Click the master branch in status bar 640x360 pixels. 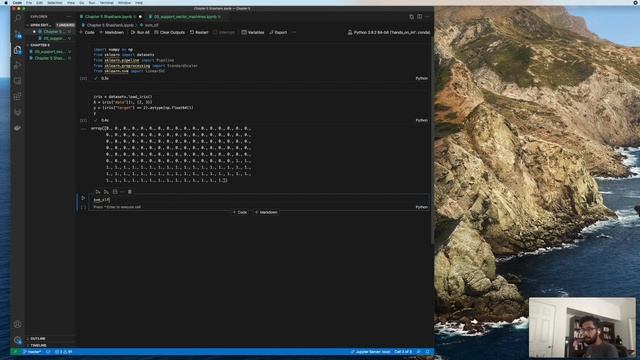32,352
